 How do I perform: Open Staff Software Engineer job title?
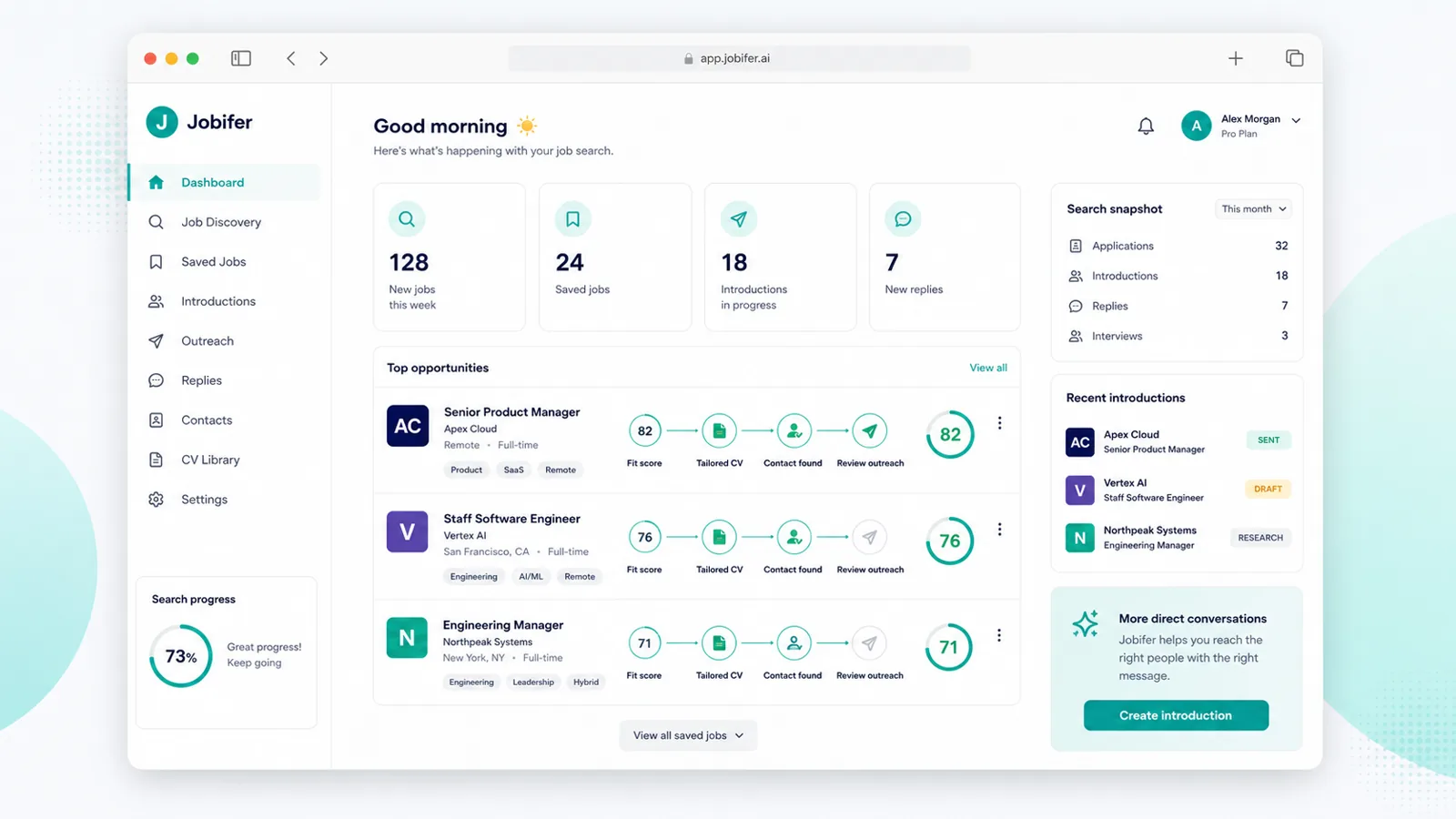[511, 519]
